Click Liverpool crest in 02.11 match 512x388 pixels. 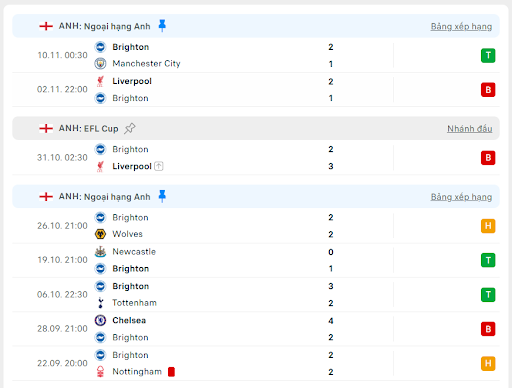click(x=100, y=81)
